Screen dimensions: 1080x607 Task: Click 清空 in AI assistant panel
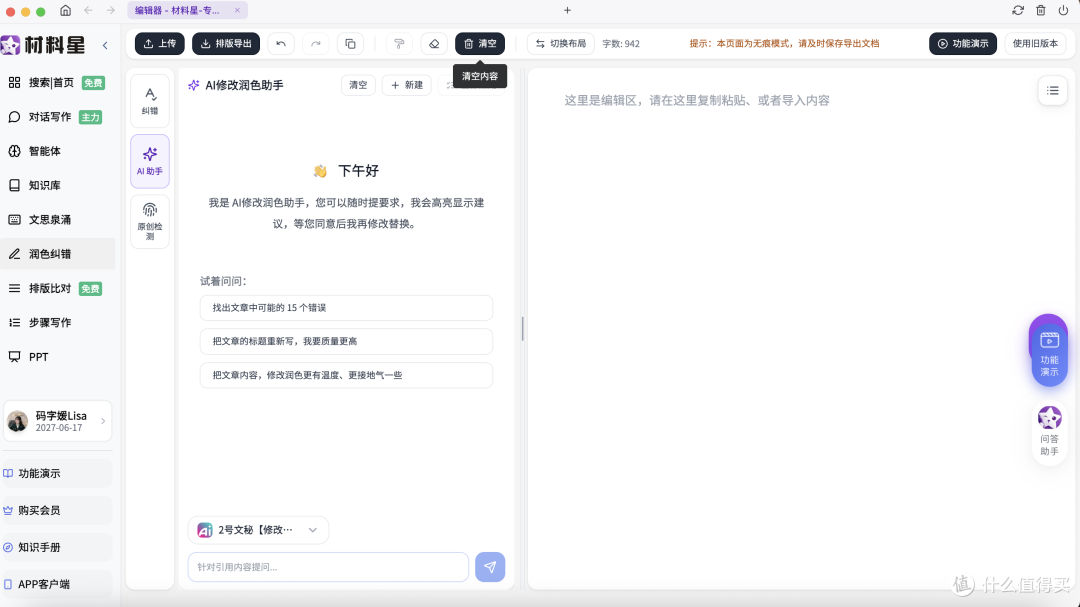coord(358,85)
